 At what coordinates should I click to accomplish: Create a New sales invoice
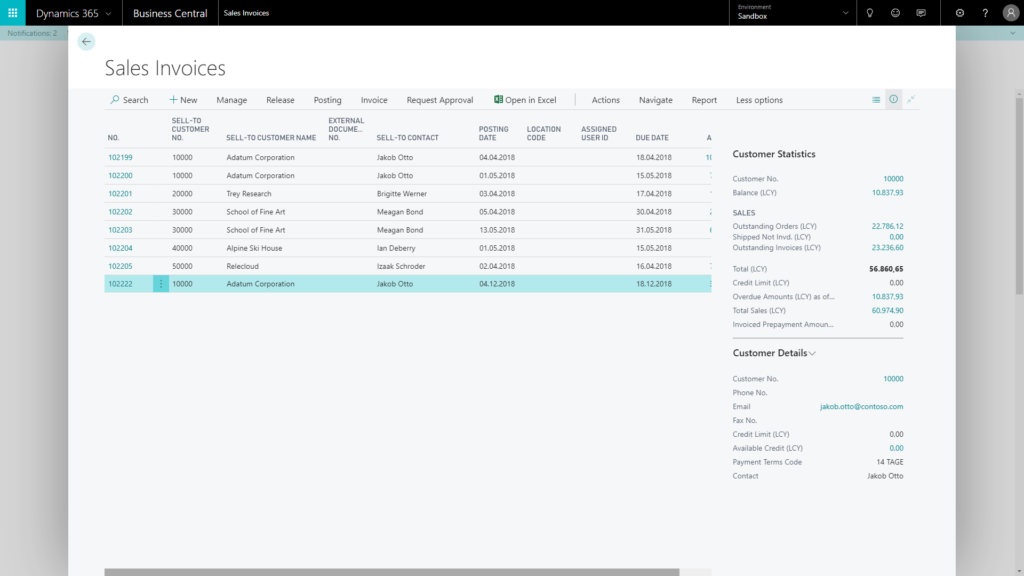183,100
